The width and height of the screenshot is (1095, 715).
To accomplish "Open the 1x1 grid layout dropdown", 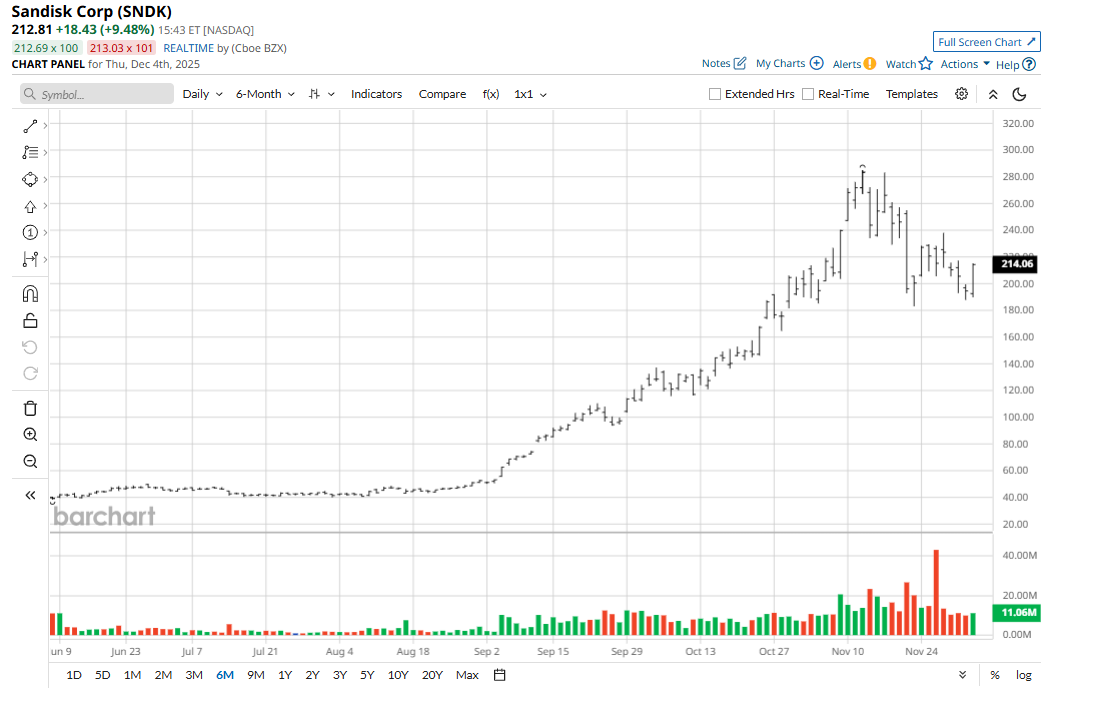I will pos(530,94).
